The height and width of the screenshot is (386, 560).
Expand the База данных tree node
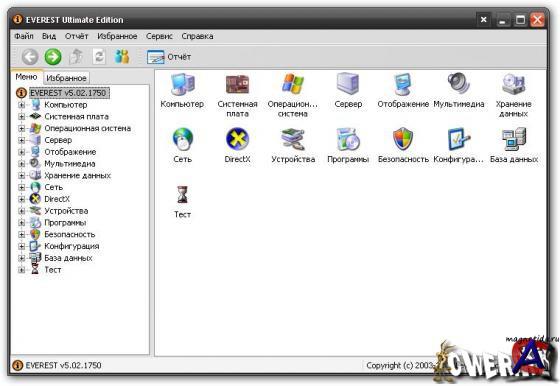click(21, 258)
